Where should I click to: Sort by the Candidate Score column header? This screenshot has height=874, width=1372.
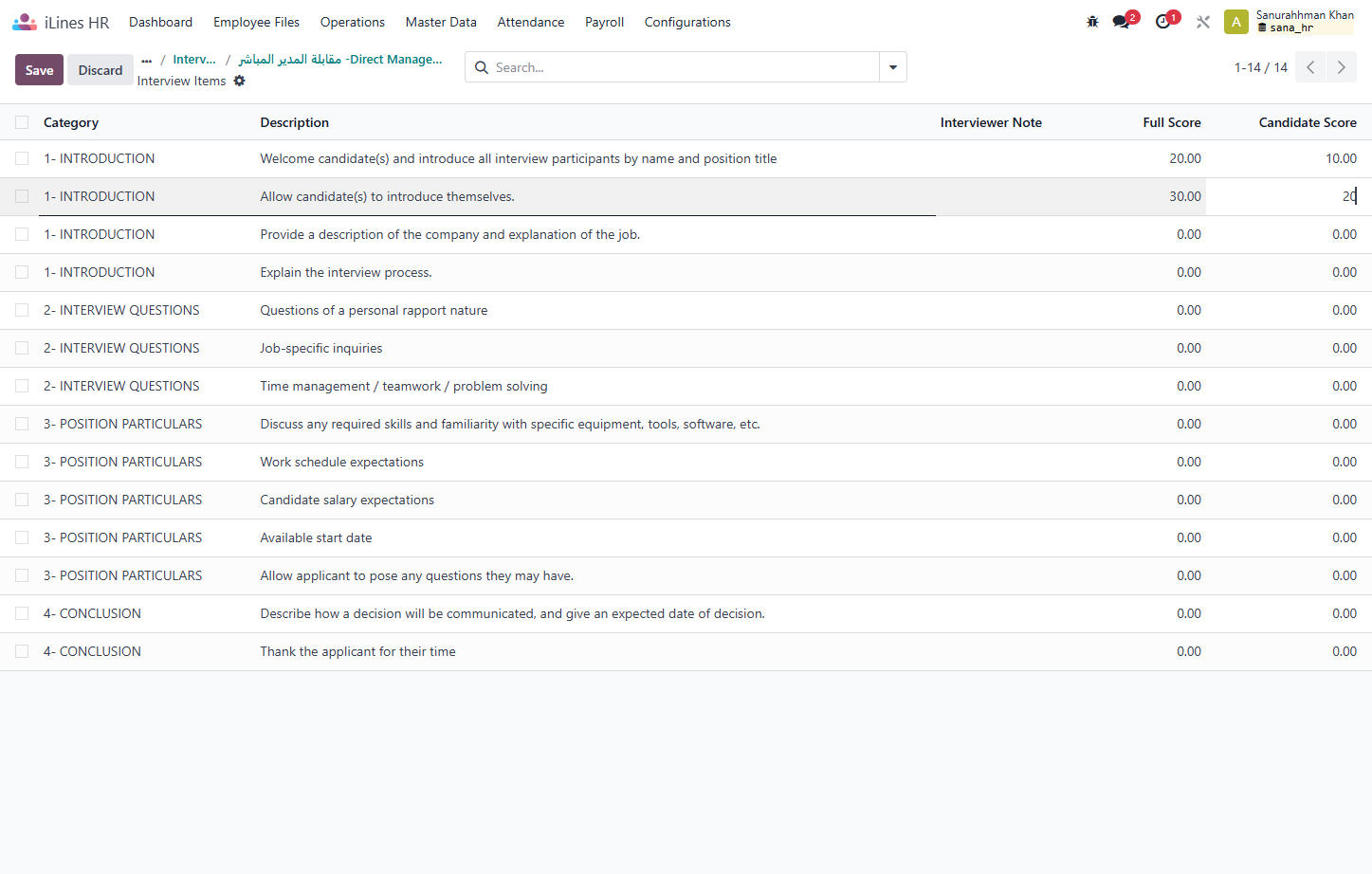(x=1308, y=122)
